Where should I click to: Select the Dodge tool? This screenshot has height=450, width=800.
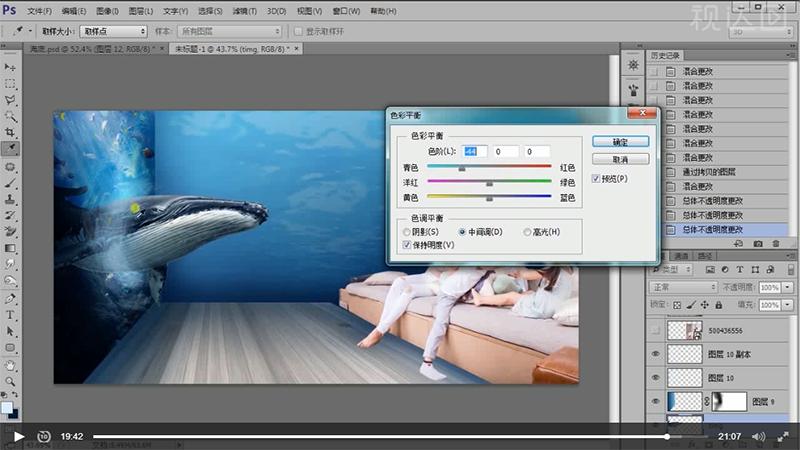point(10,281)
